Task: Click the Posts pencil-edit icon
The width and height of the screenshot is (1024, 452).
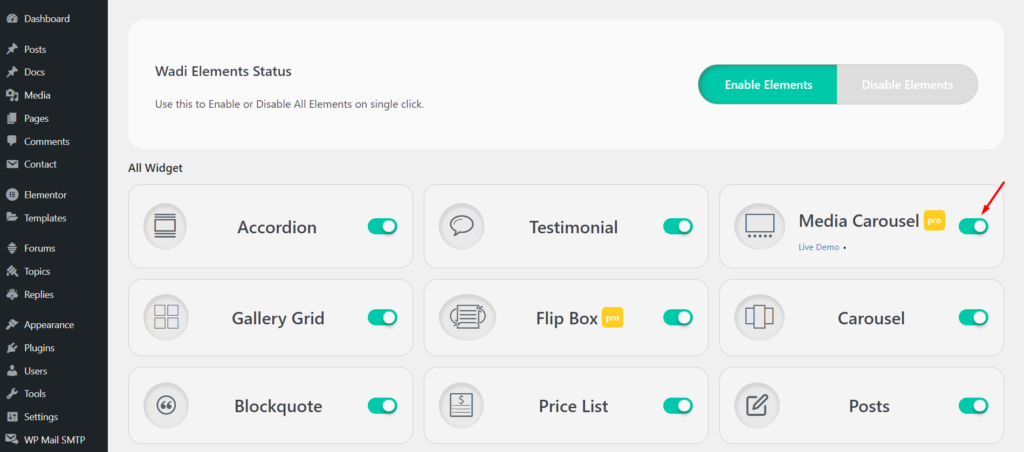Action: pos(757,405)
